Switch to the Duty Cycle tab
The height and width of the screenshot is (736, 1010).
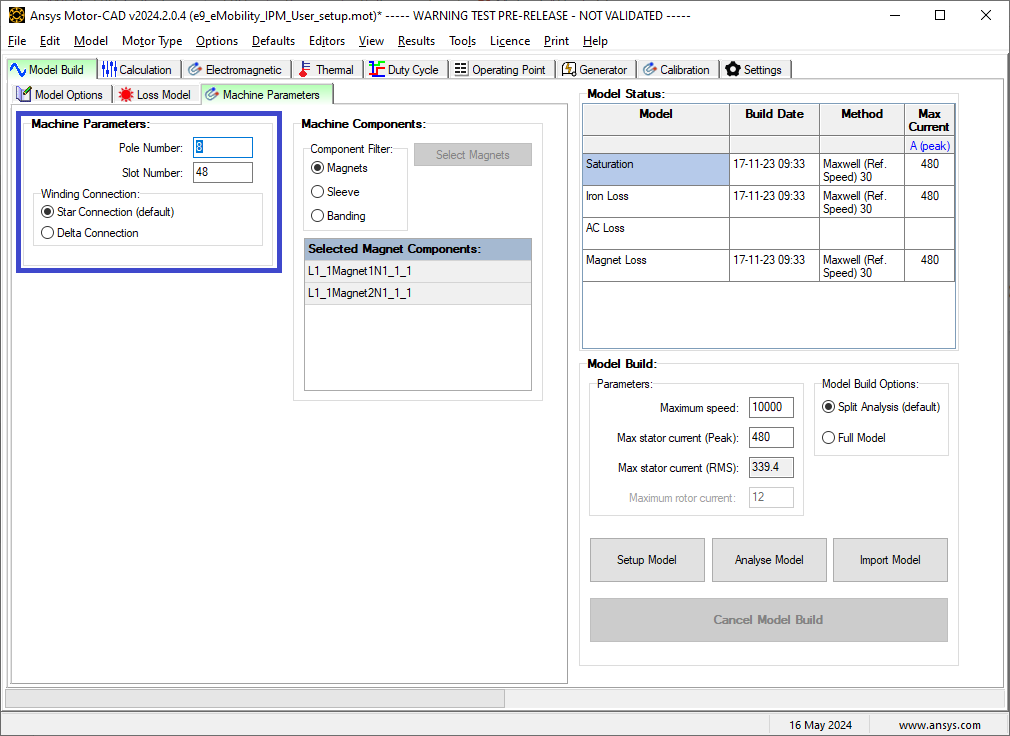tap(405, 70)
